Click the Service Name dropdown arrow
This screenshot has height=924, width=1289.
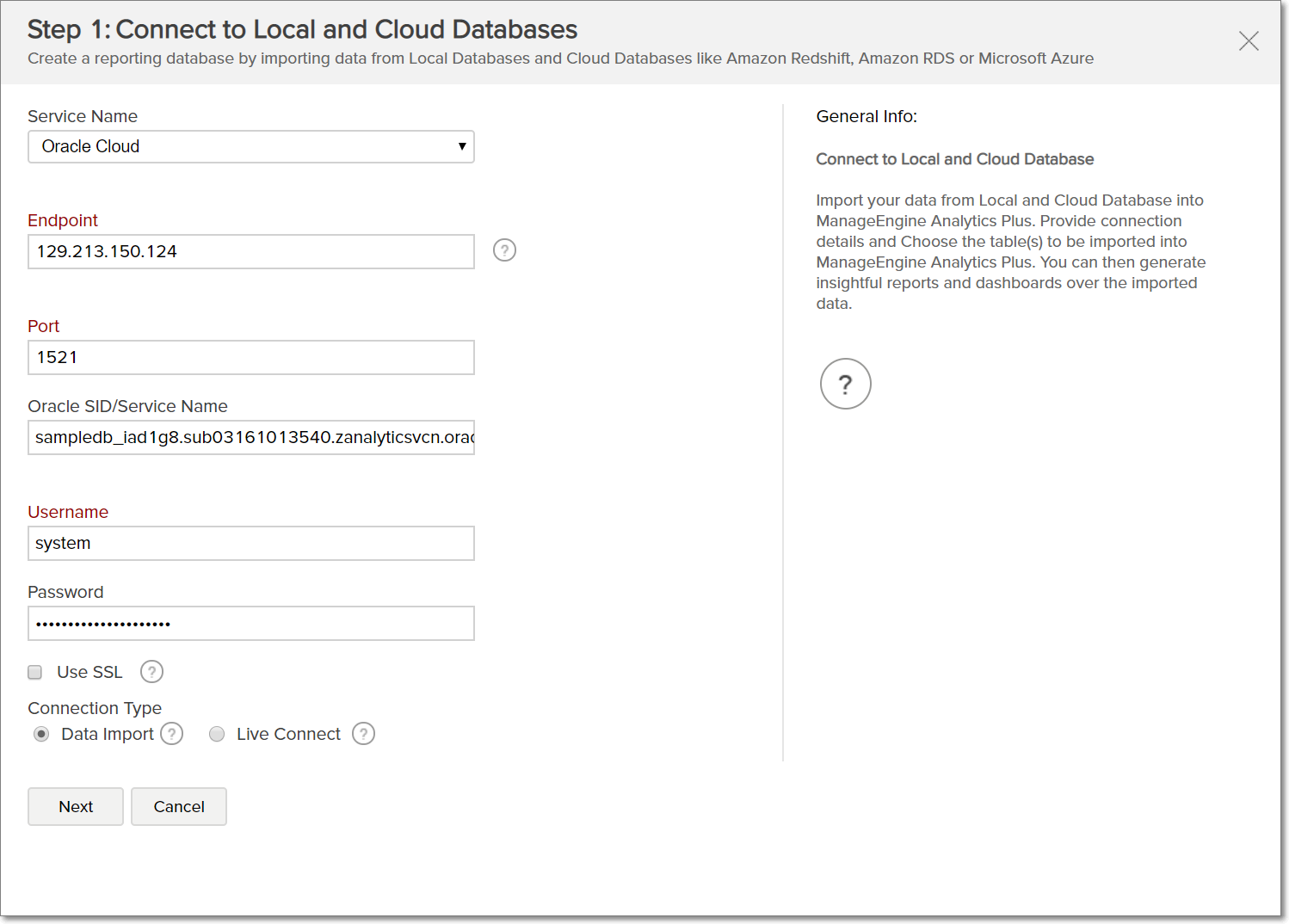click(x=461, y=146)
